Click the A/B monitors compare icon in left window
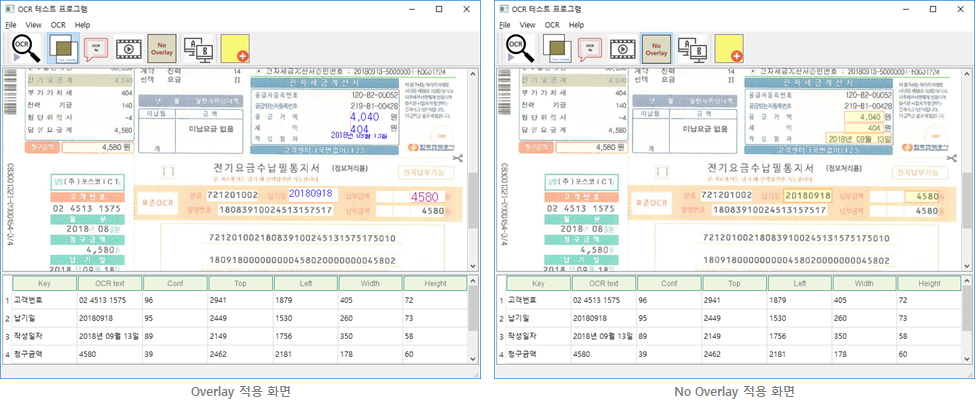 click(198, 47)
